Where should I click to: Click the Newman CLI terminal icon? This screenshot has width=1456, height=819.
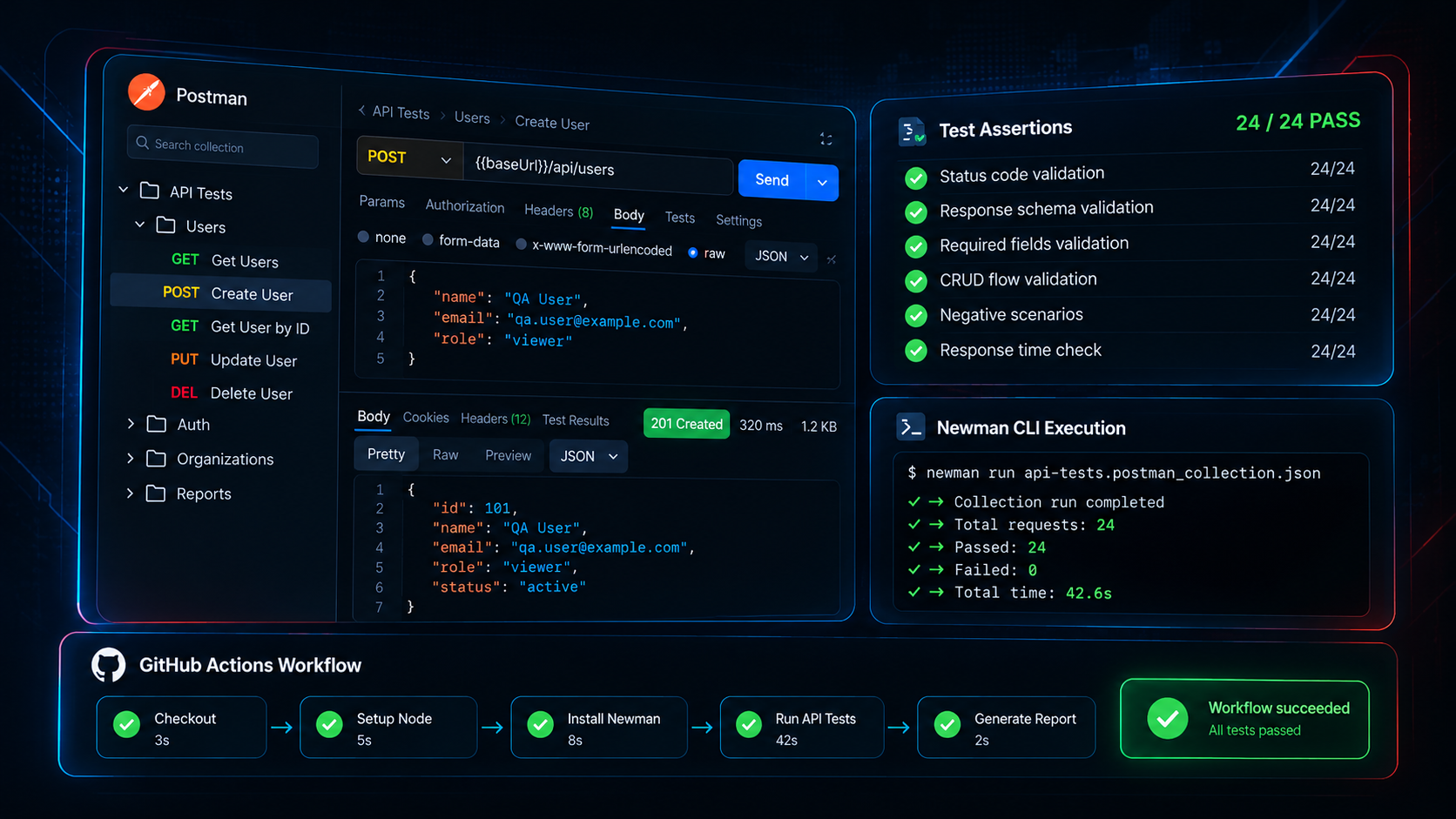[911, 426]
